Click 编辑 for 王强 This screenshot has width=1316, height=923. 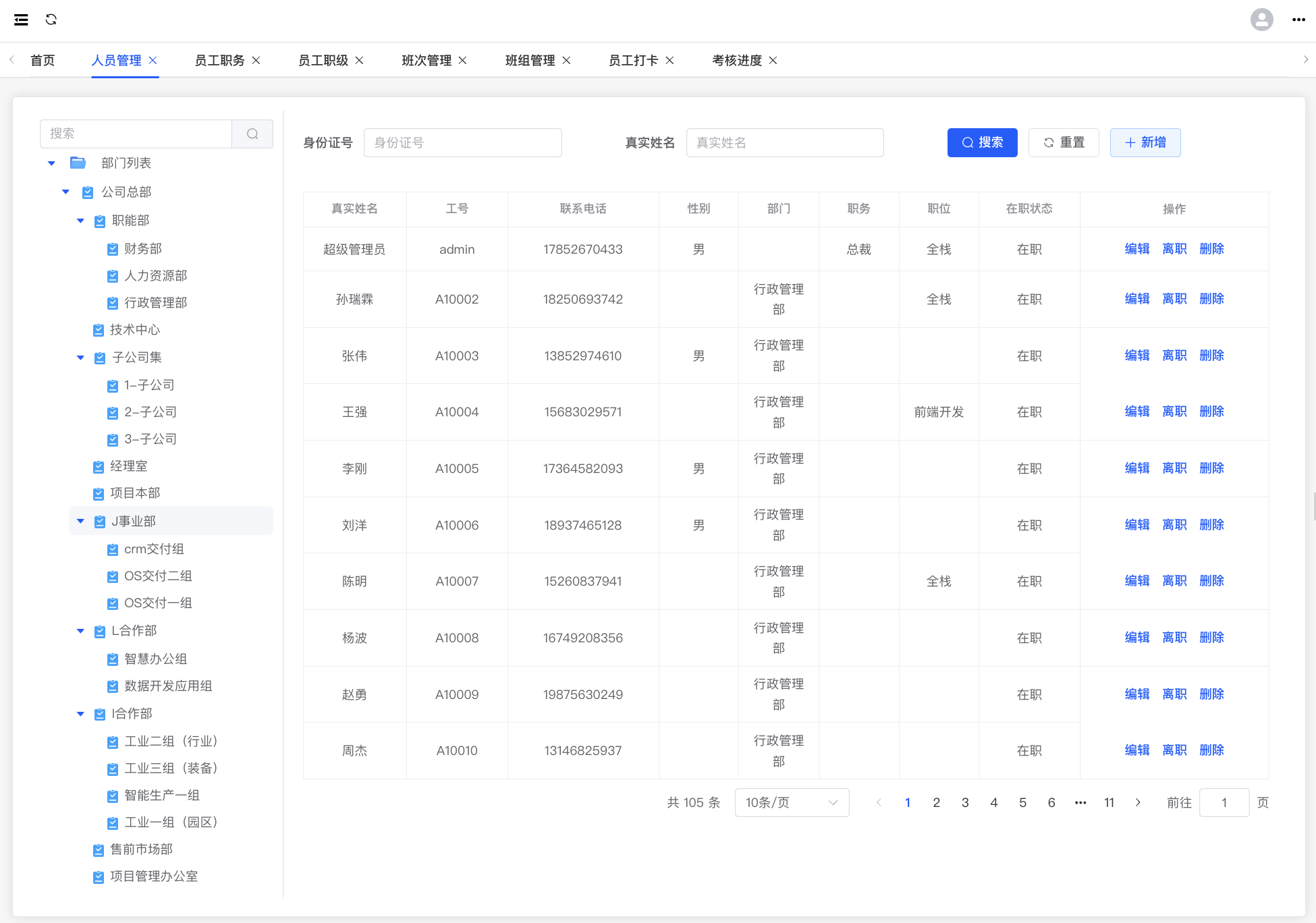pyautogui.click(x=1137, y=412)
